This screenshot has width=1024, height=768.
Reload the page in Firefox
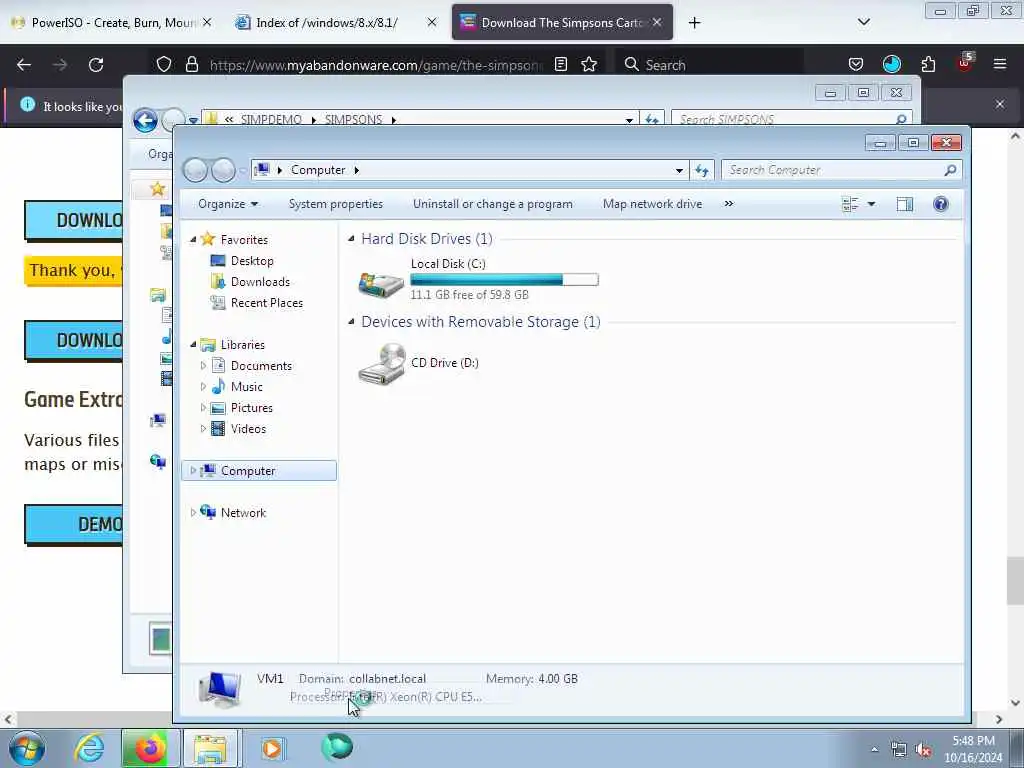pos(96,65)
